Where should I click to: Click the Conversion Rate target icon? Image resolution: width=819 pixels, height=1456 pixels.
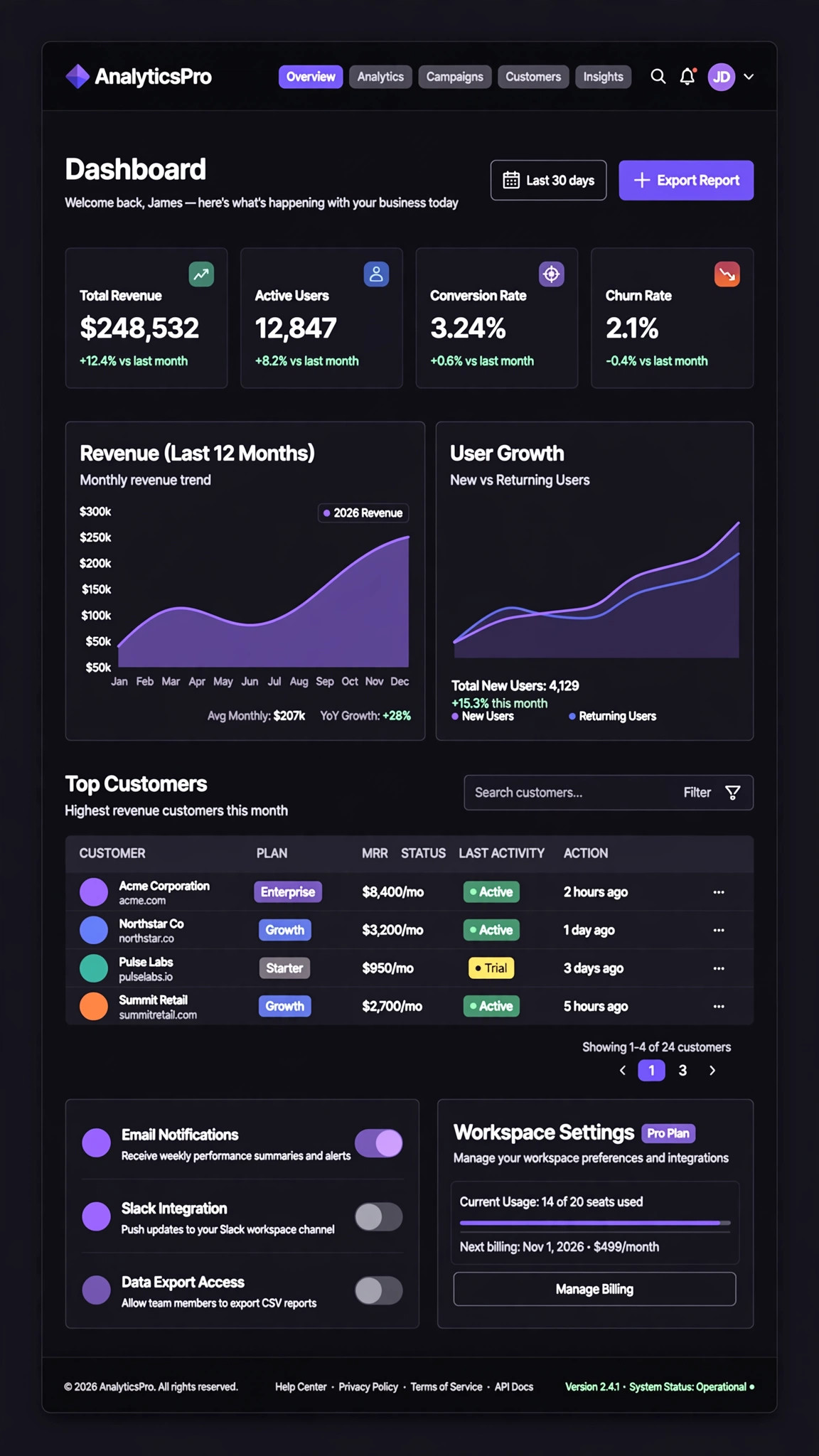pyautogui.click(x=552, y=274)
